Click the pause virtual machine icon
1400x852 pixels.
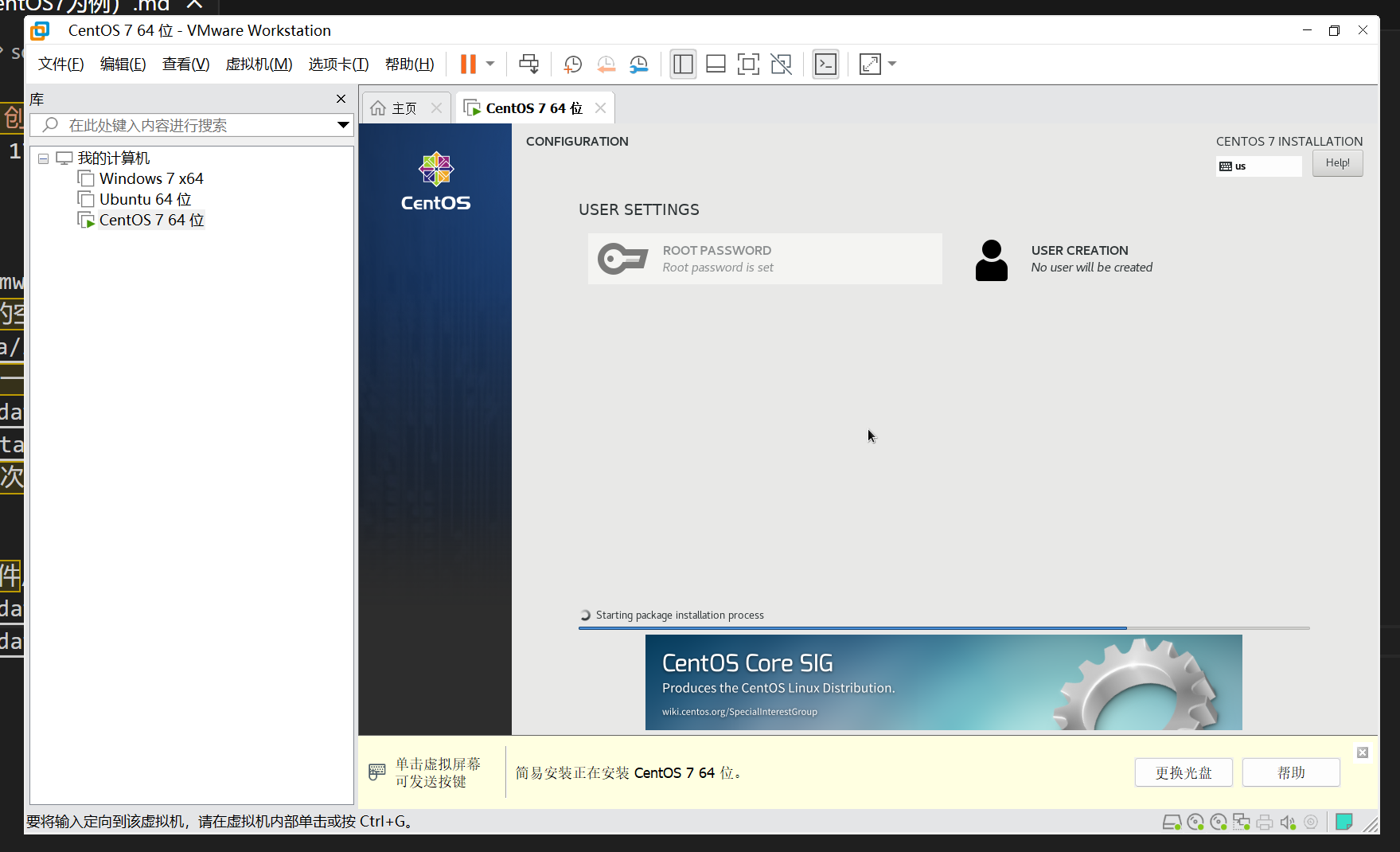(468, 64)
